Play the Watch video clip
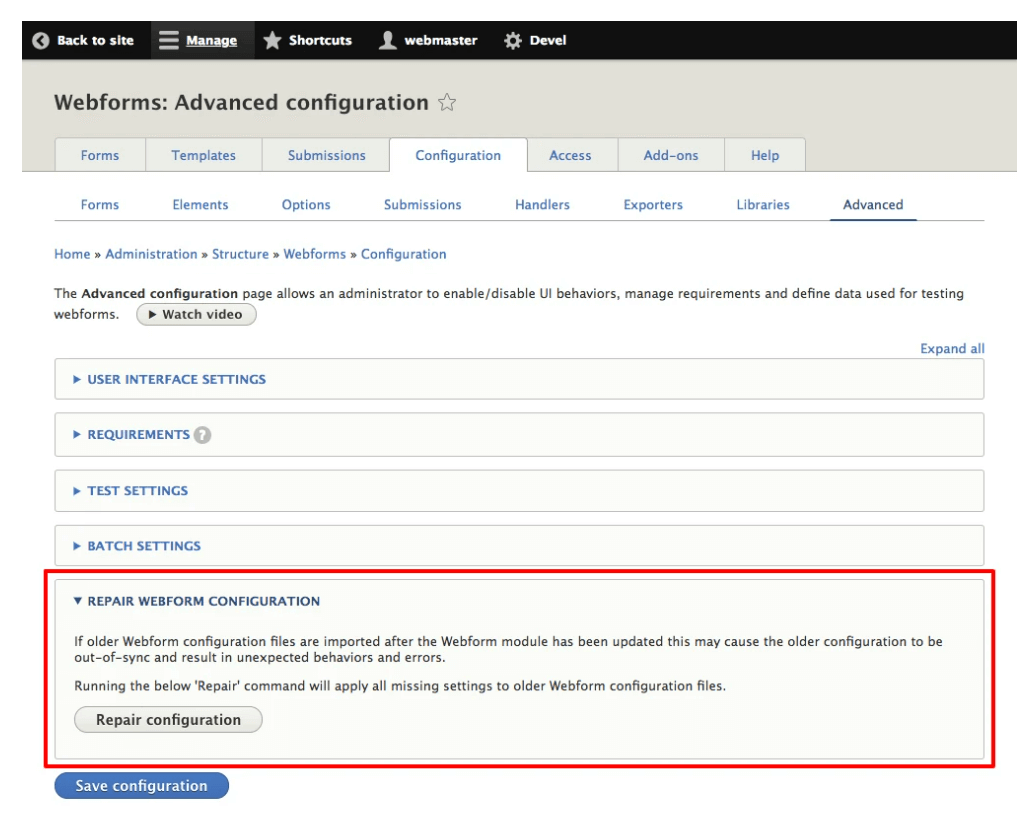Screen dimensions: 1026x829 pos(196,314)
